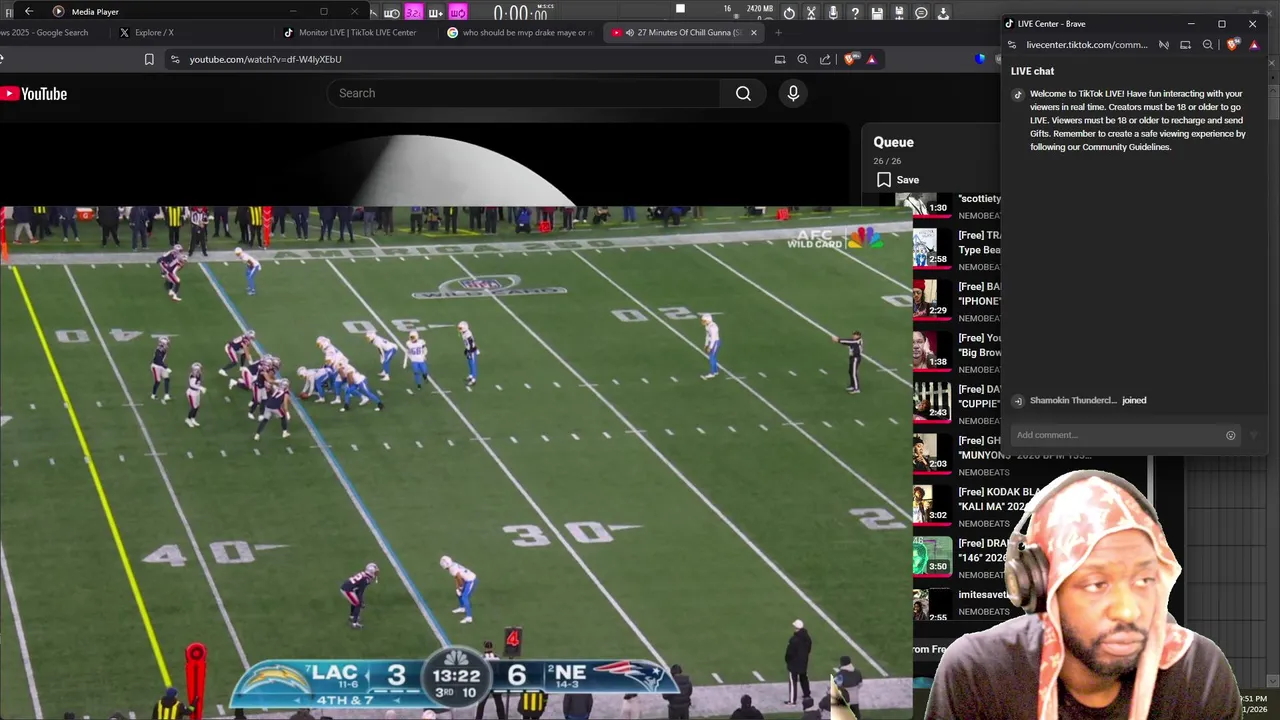Viewport: 1280px width, 720px height.
Task: Open zoom control in YouTube address bar
Action: tap(802, 59)
